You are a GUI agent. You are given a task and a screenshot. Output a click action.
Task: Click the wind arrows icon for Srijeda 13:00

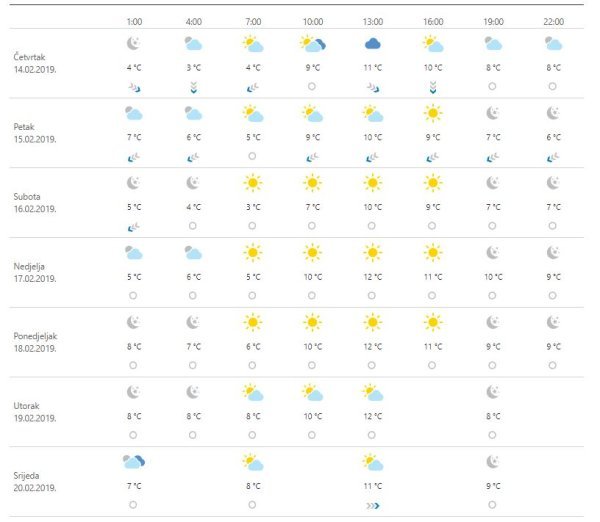372,505
